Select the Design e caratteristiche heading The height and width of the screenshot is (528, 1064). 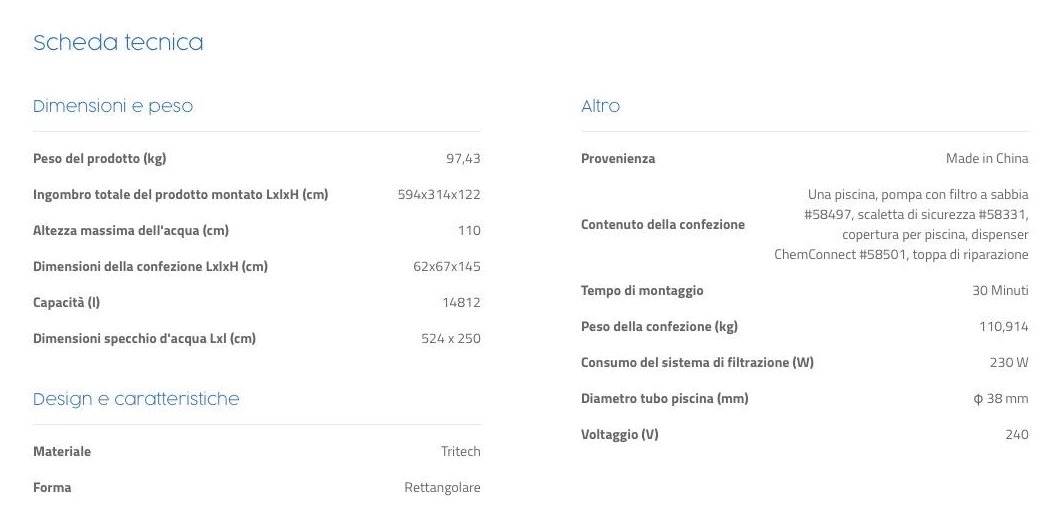point(136,399)
